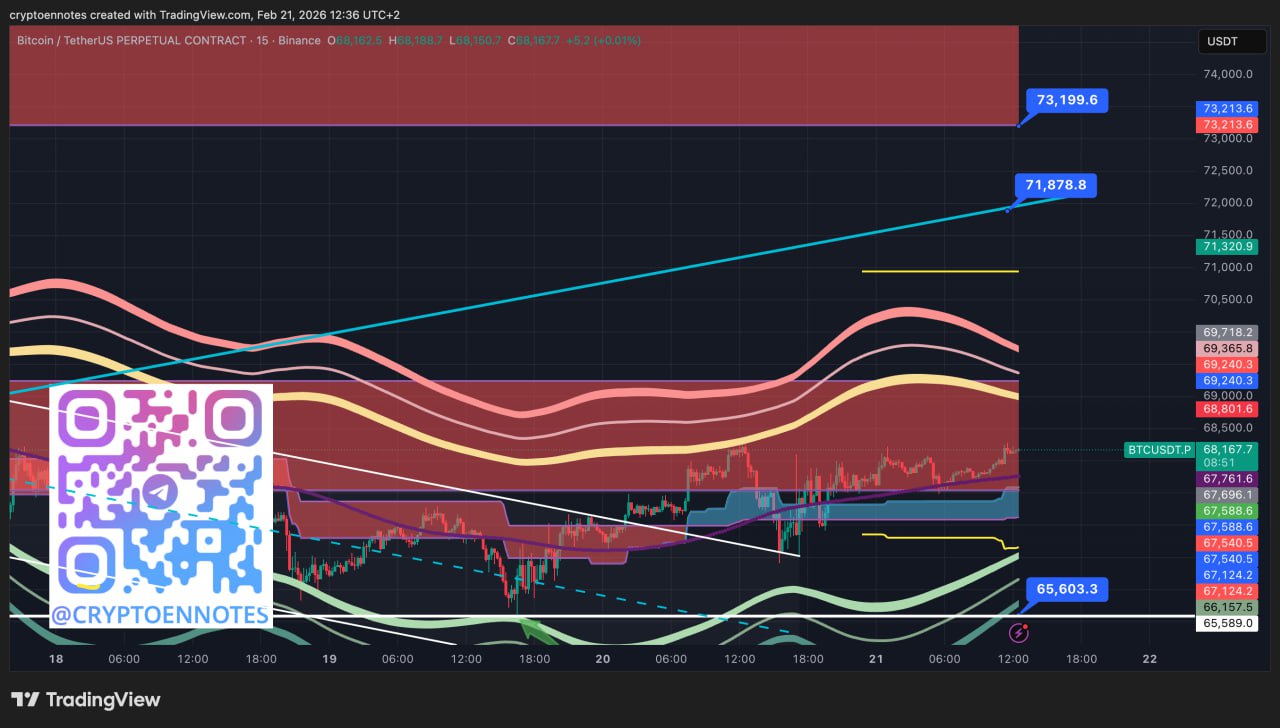
Task: Click the Bitcoin / TetherUS PERPETUAL CONTRACT title
Action: [x=131, y=40]
